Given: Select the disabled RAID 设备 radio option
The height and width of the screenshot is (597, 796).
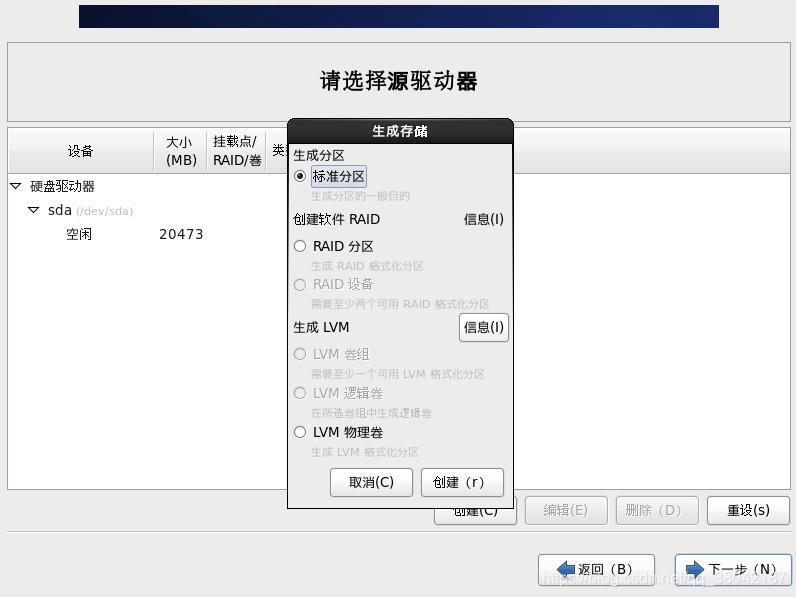Looking at the screenshot, I should [x=300, y=284].
